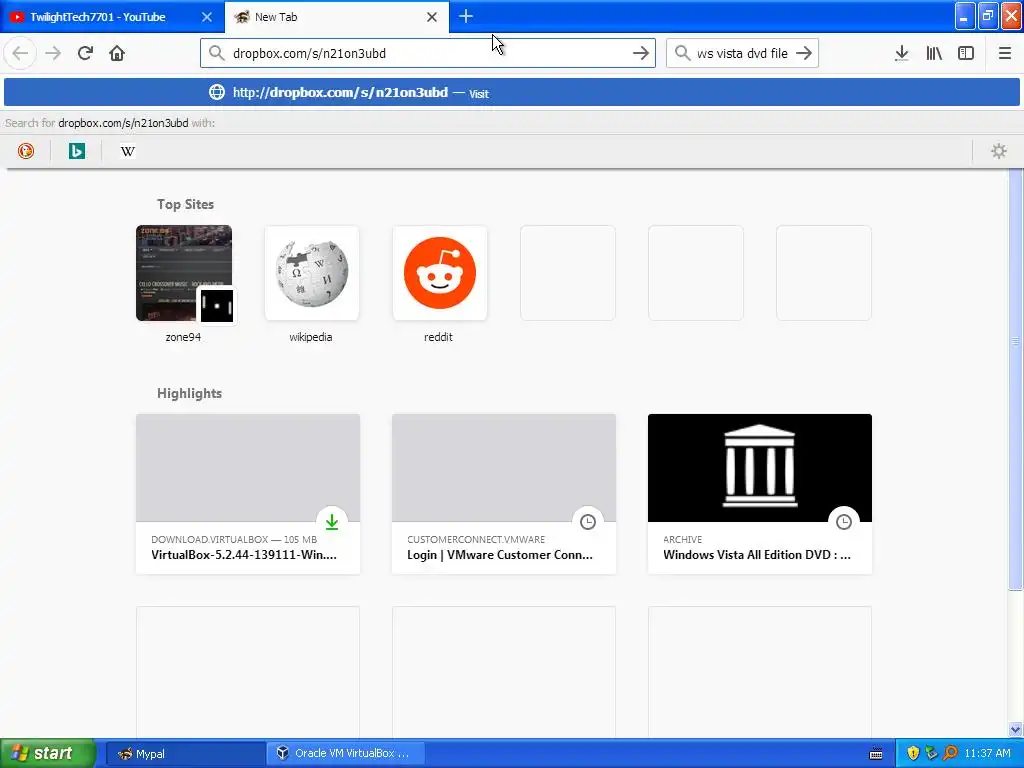Viewport: 1024px width, 768px height.
Task: Click the magnifier icon in the search box
Action: 682,53
